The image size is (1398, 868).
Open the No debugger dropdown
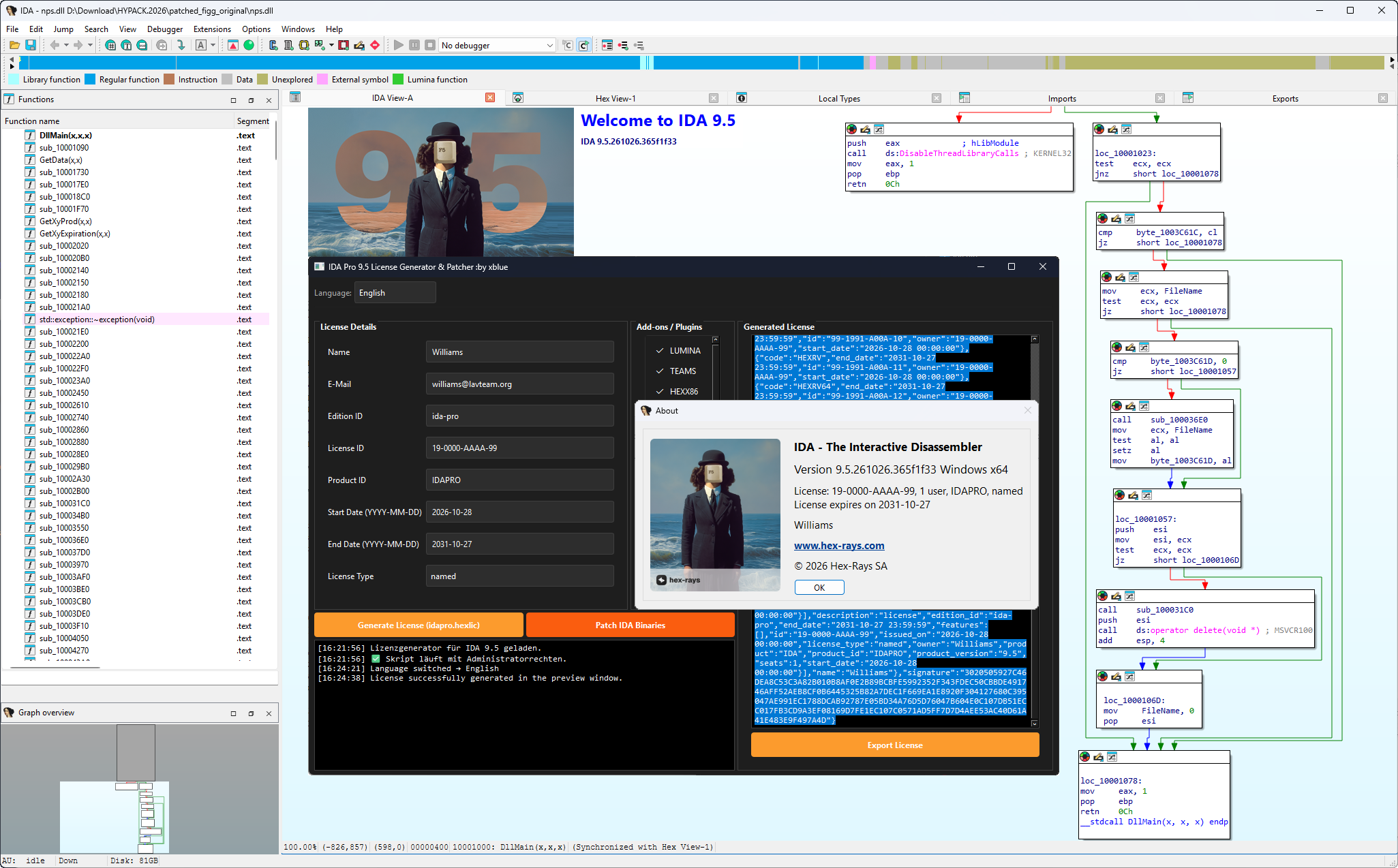click(x=497, y=45)
